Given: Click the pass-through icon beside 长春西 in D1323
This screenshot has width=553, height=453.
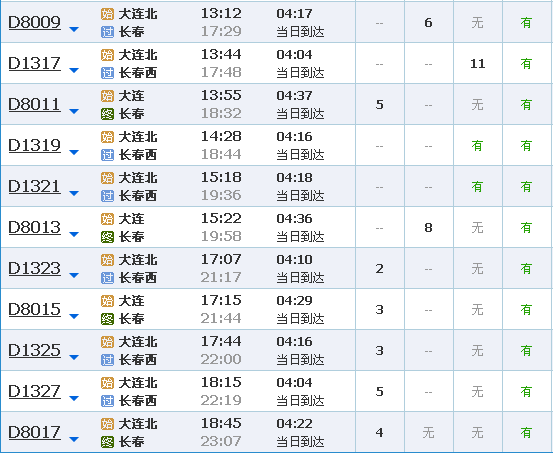Looking at the screenshot, I should 107,278.
